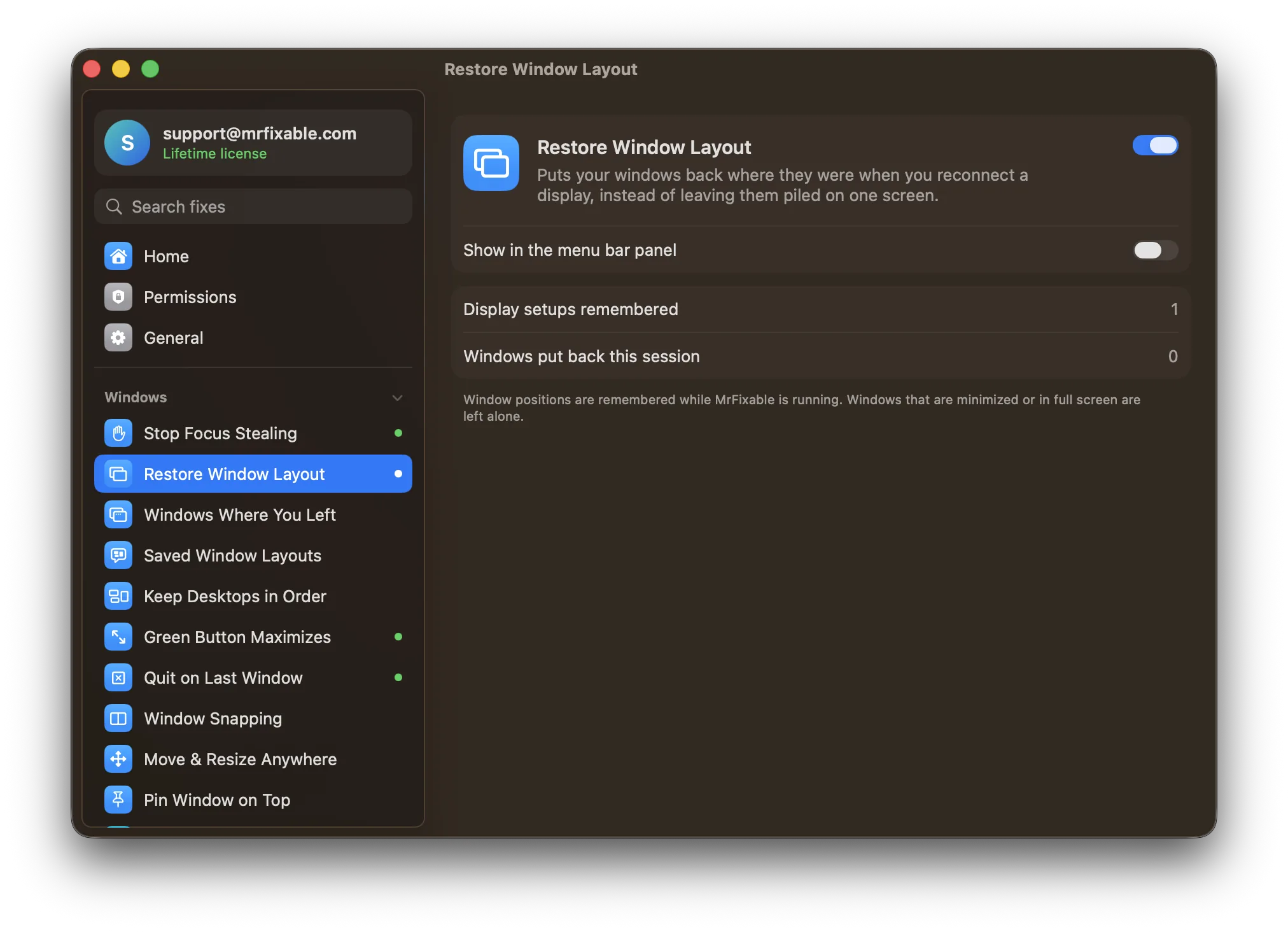
Task: Click the support@mrfixable.com account email
Action: coord(260,134)
